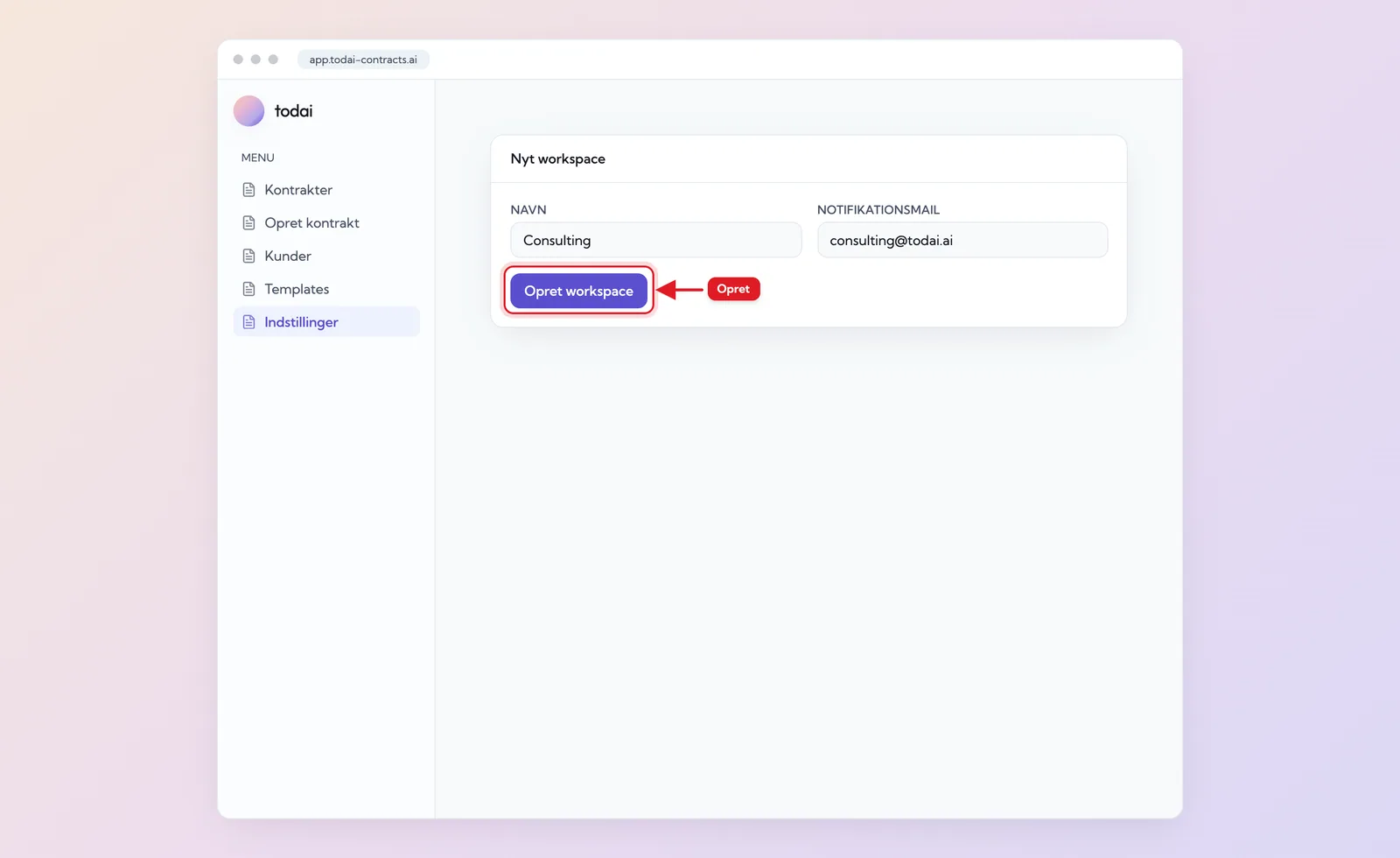Click the document icon beside Kunder
1400x858 pixels.
(x=248, y=257)
